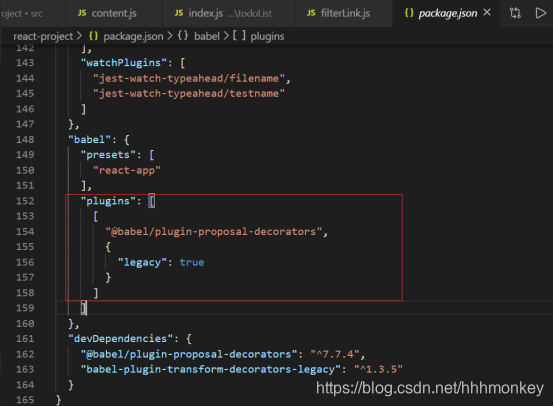Click the JS icon on filterLink.js tab

311,13
